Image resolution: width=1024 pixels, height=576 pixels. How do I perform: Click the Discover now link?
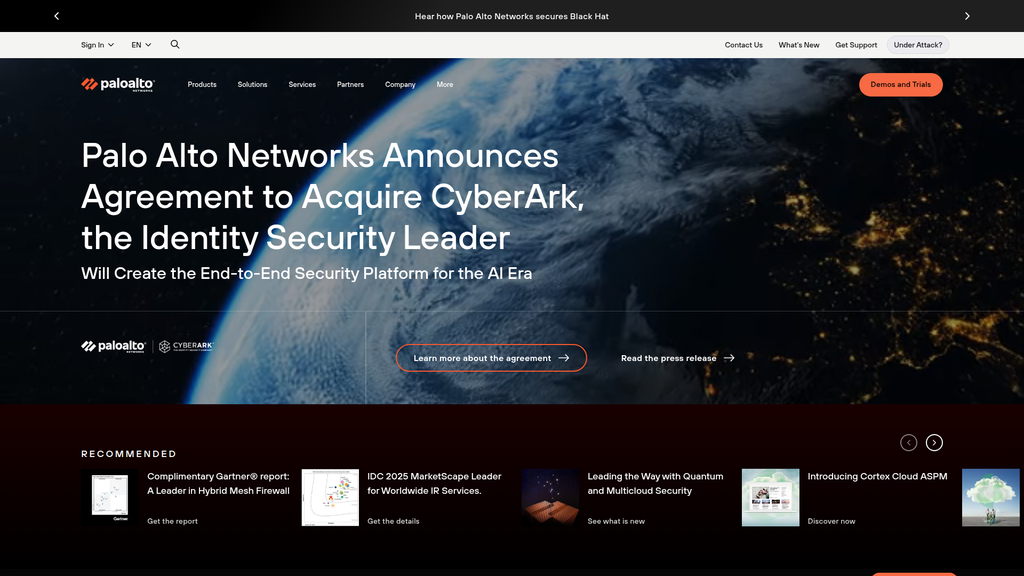(x=831, y=521)
